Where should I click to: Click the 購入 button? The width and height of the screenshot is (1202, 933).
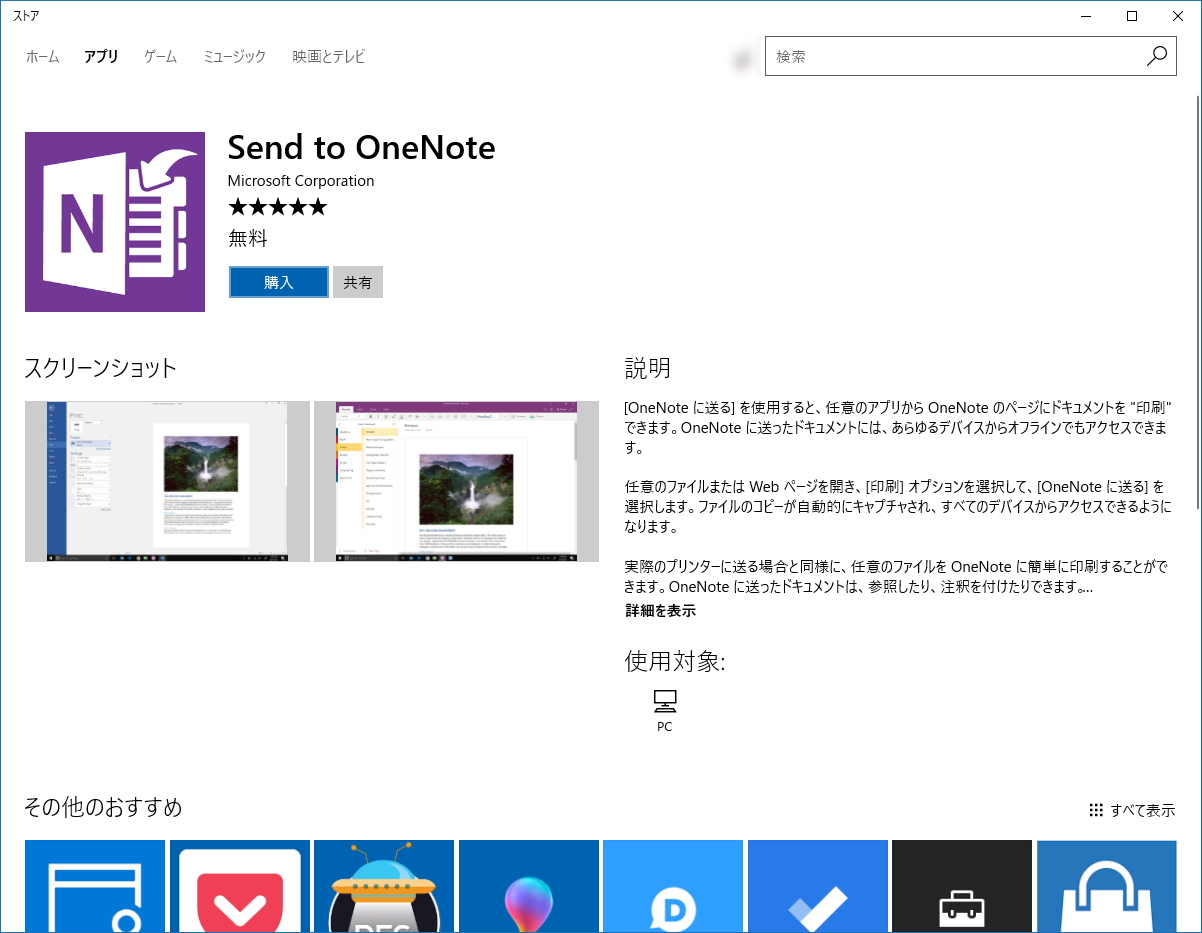click(x=278, y=282)
